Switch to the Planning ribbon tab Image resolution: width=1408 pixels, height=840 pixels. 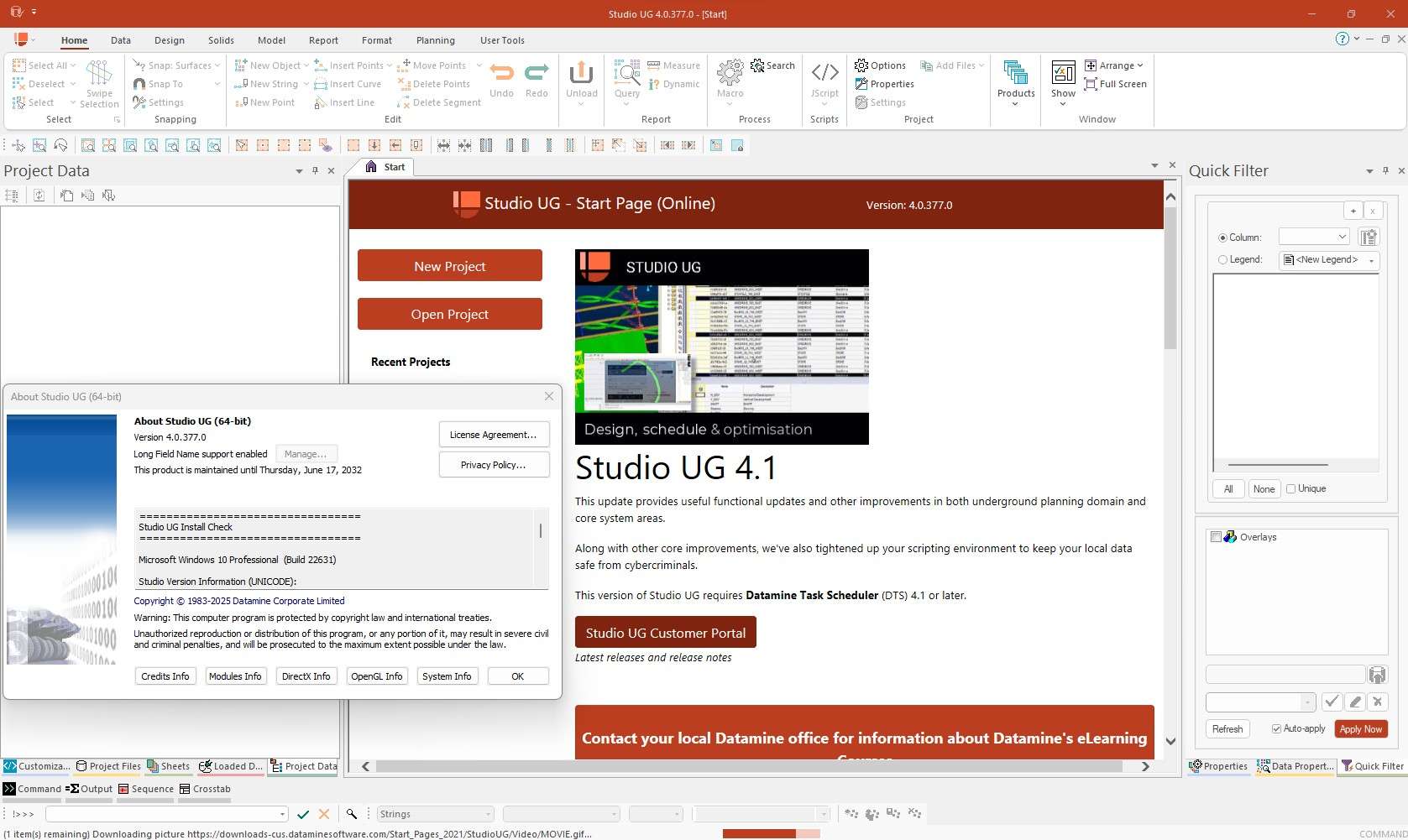pos(435,40)
